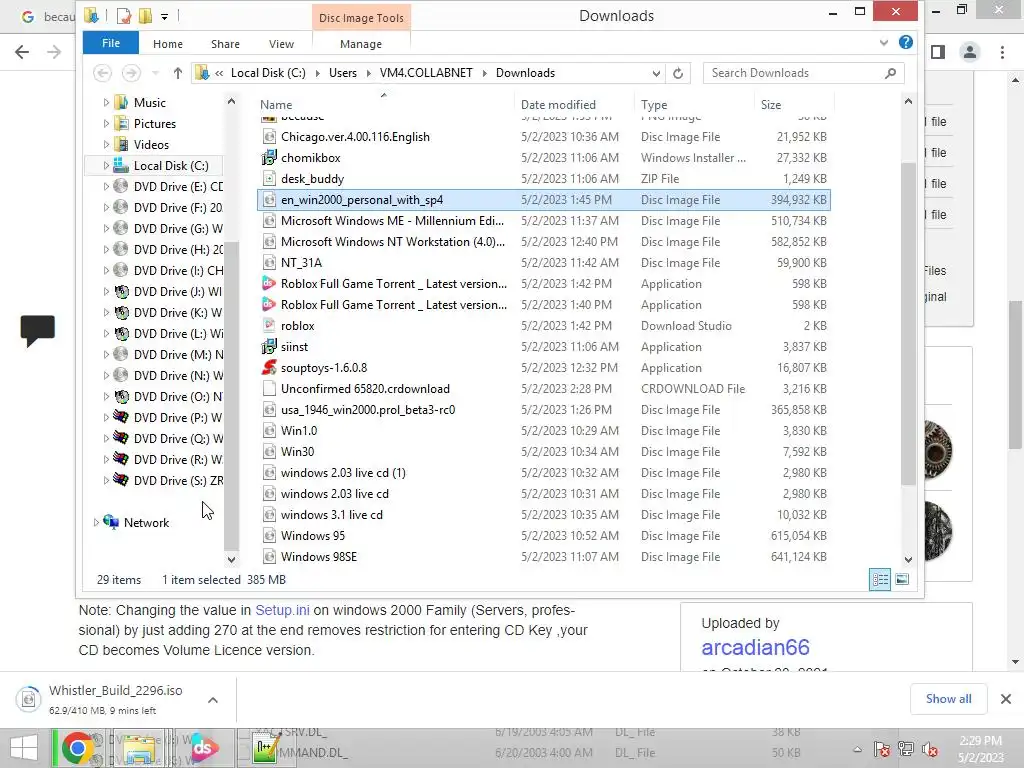The image size is (1024, 768).
Task: Select the chomikbox installer icon
Action: pyautogui.click(x=269, y=157)
